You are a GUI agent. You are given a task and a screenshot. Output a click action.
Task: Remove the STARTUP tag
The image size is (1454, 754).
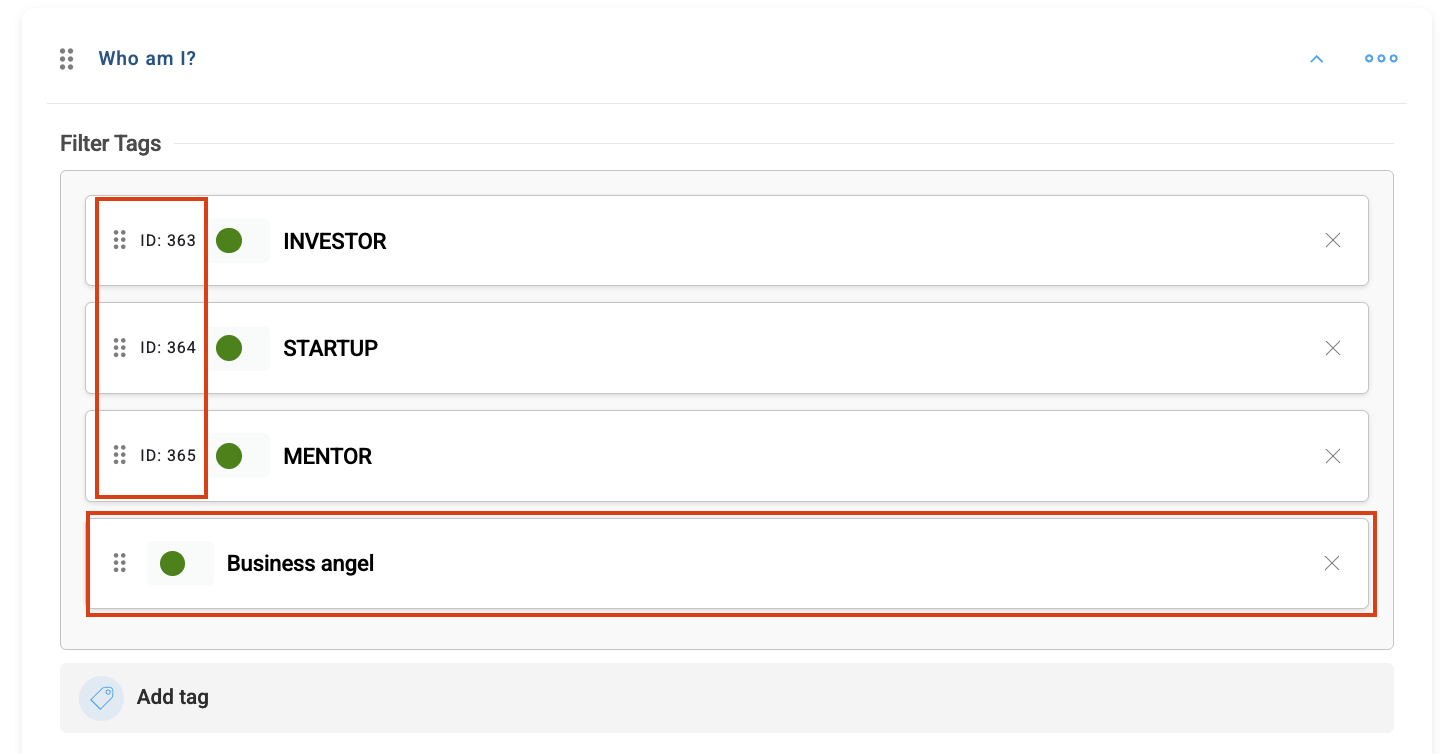pos(1332,348)
